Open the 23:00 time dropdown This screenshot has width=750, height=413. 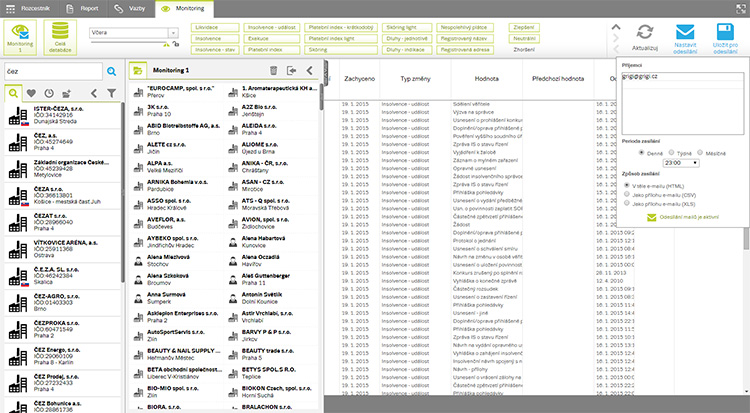tap(681, 163)
